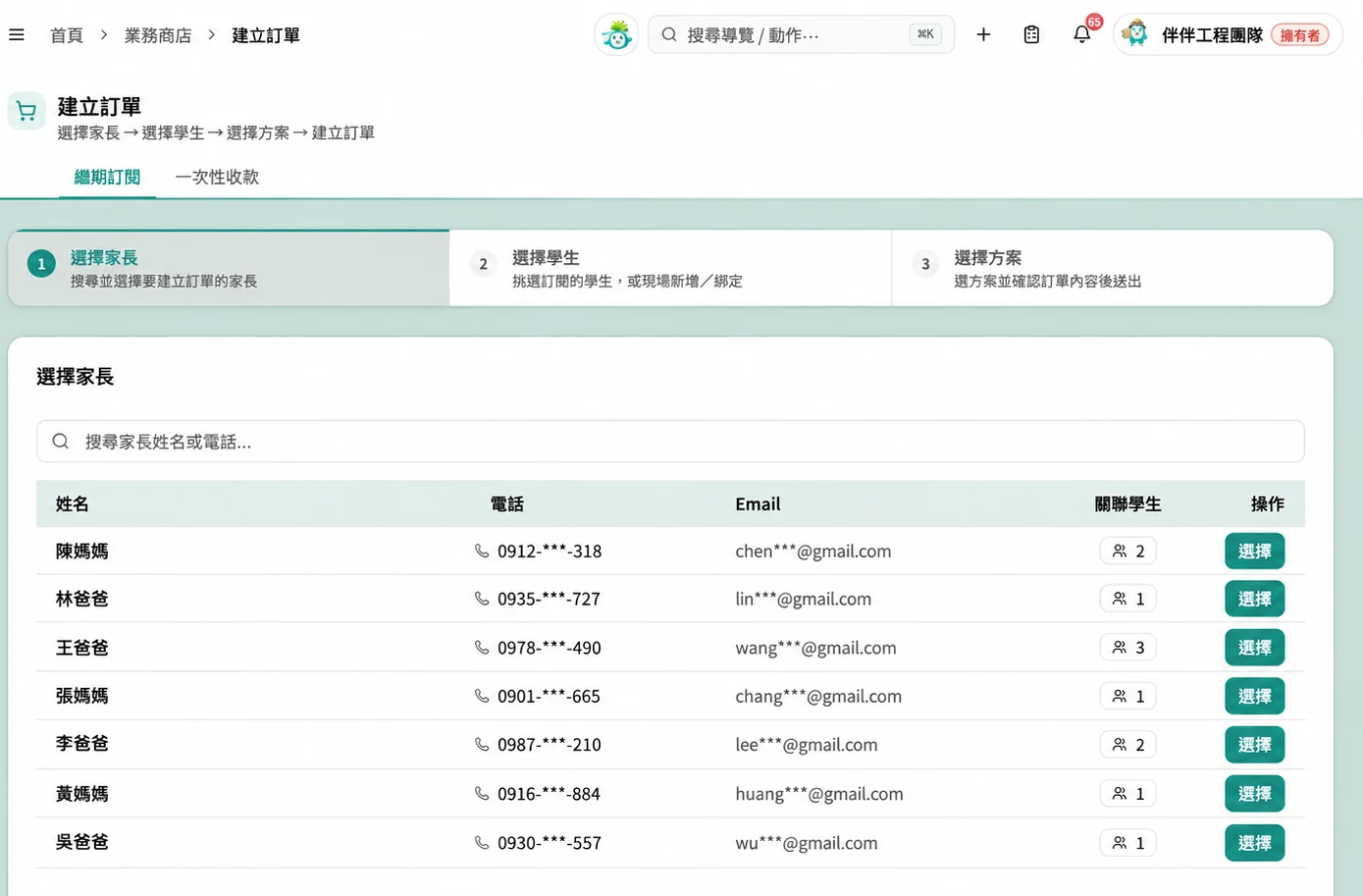Click the 電話 column header
1363x896 pixels.
(506, 504)
